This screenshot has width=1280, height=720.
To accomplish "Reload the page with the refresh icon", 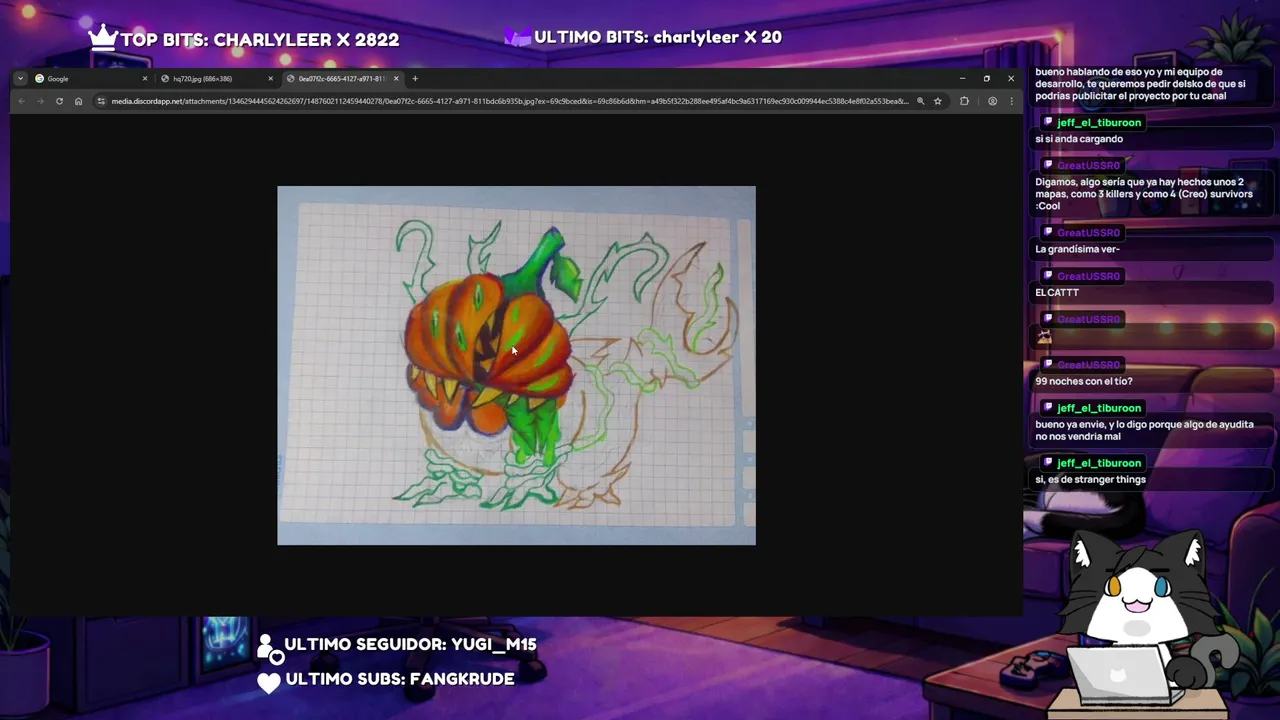I will 59,101.
